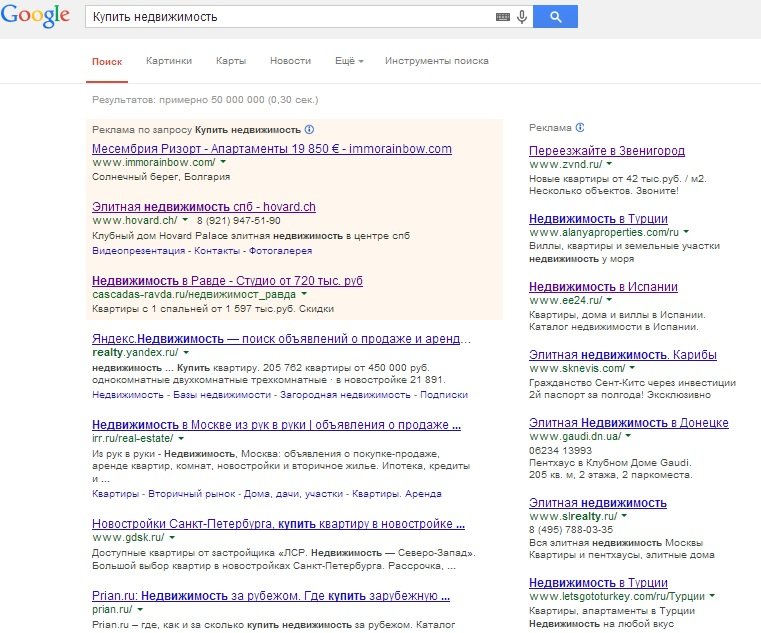Click phone number 8 (495) 788-03-35
Image resolution: width=761 pixels, height=633 pixels.
[x=571, y=530]
